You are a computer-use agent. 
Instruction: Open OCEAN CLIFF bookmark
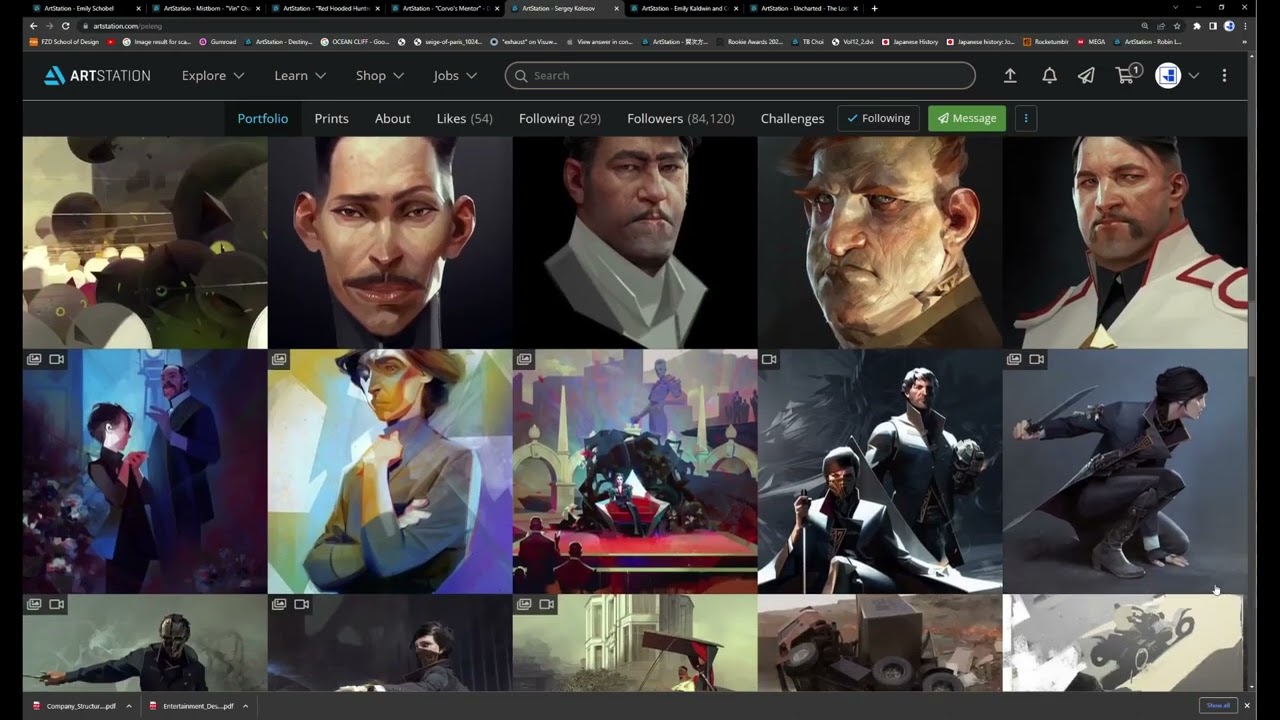(356, 42)
